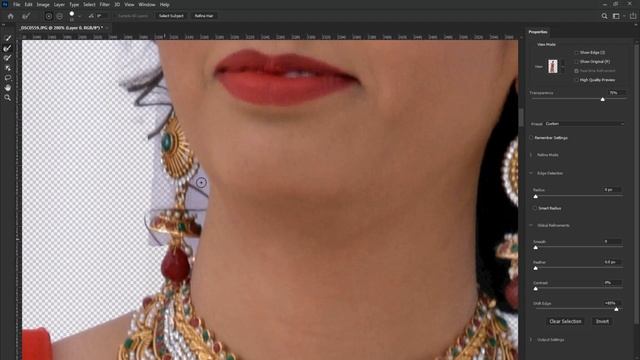Enable Remember Settings option

[x=531, y=138]
